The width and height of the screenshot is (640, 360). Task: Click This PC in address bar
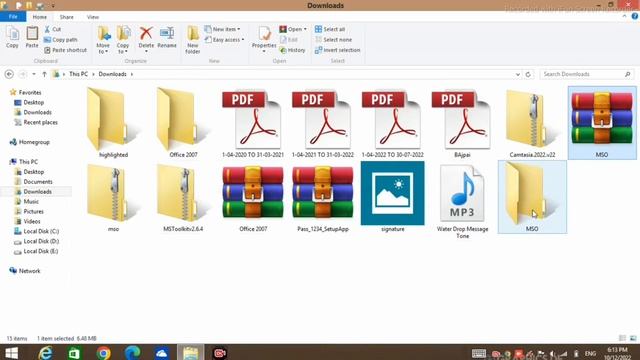coord(78,74)
